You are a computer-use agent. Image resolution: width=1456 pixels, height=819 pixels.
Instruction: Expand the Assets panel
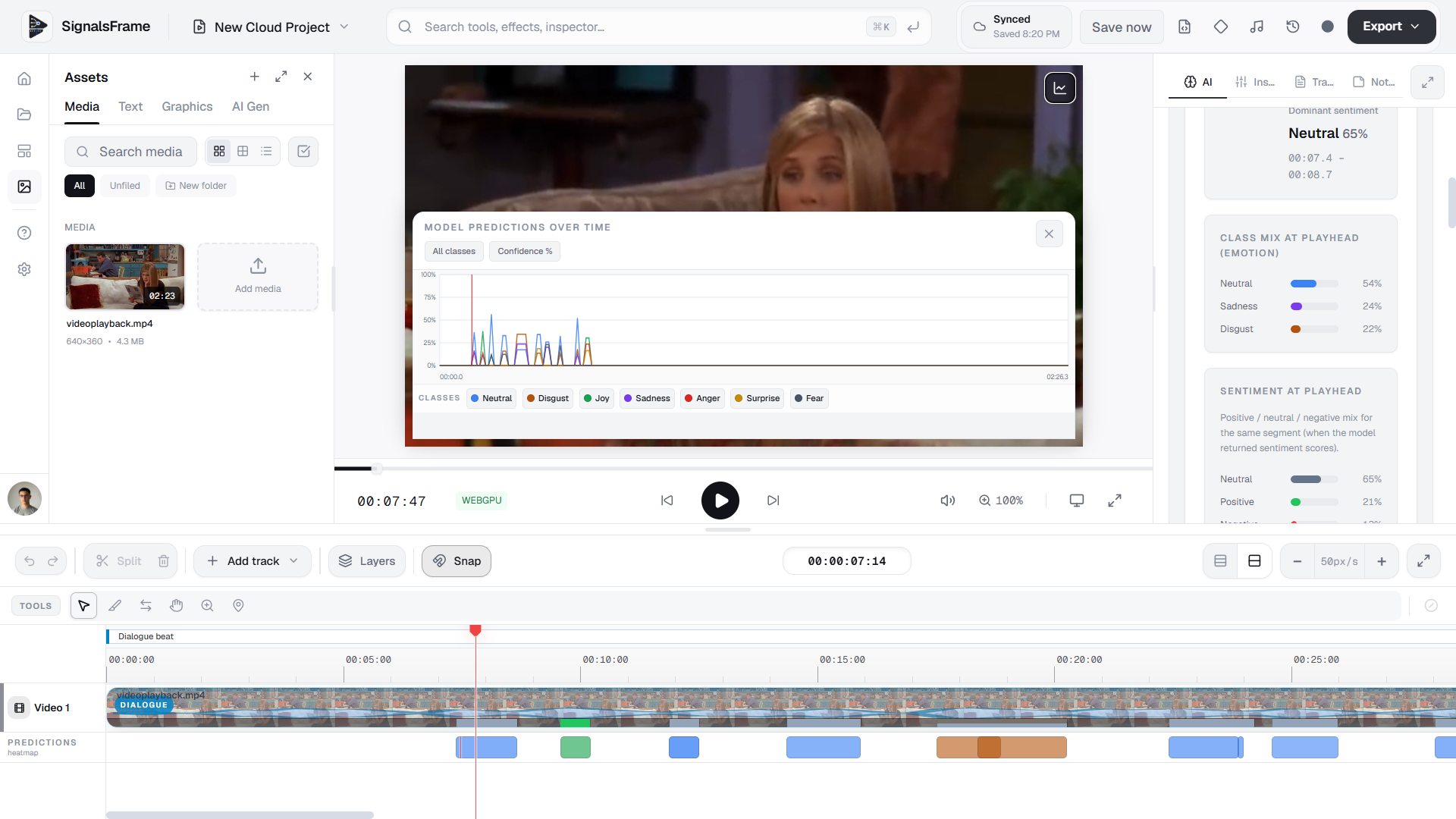(x=281, y=77)
